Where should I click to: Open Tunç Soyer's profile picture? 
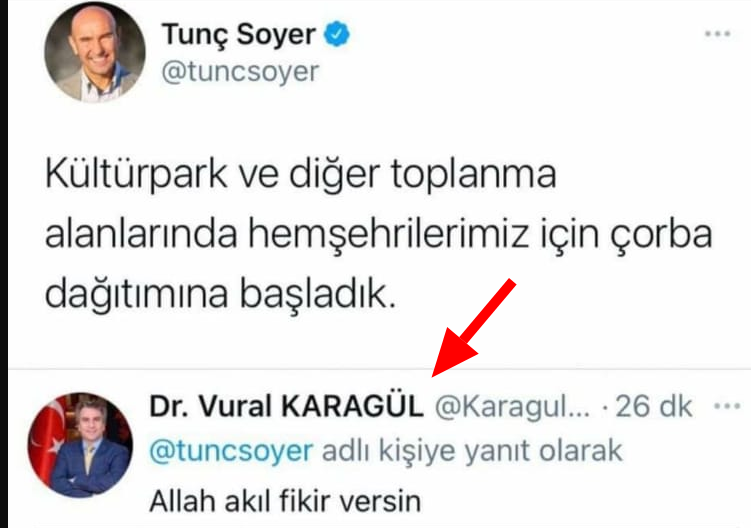coord(95,52)
